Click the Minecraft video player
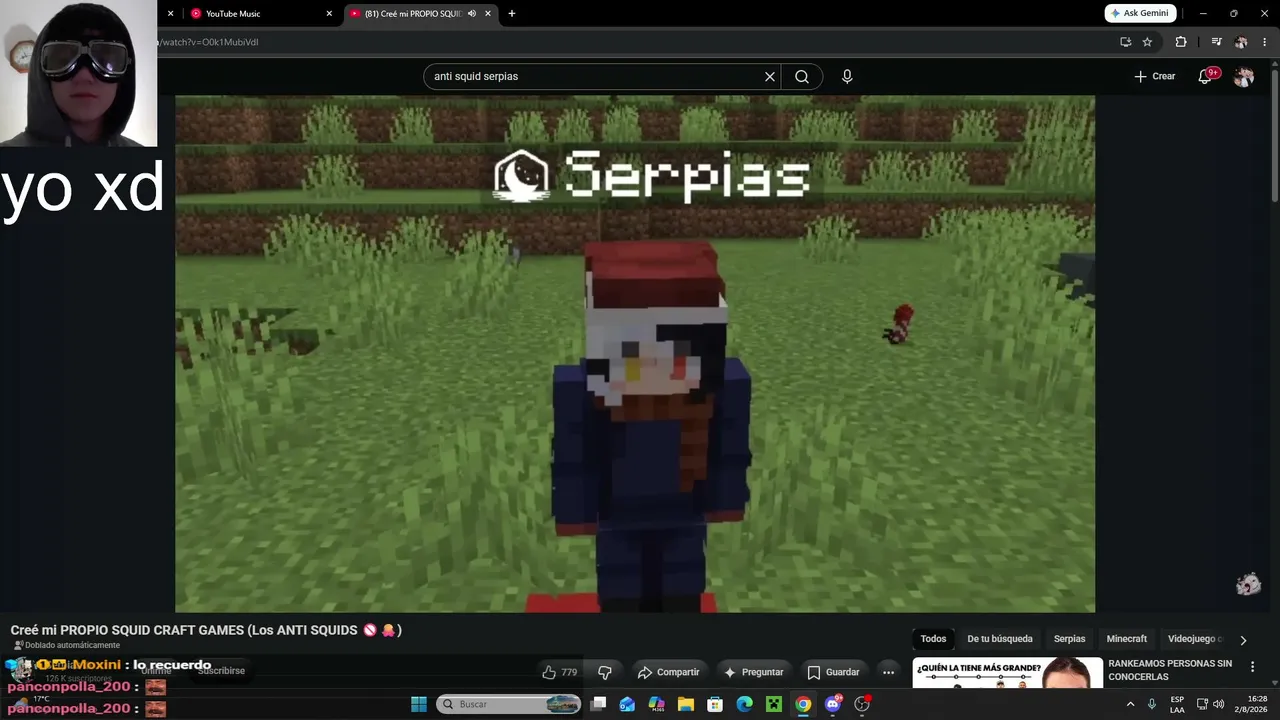Viewport: 1280px width, 720px height. pyautogui.click(x=635, y=354)
